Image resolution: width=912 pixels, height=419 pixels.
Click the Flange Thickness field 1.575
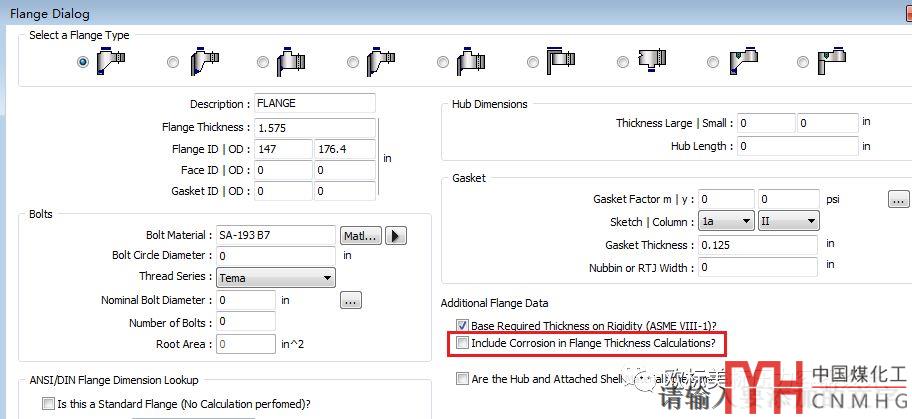[x=315, y=127]
